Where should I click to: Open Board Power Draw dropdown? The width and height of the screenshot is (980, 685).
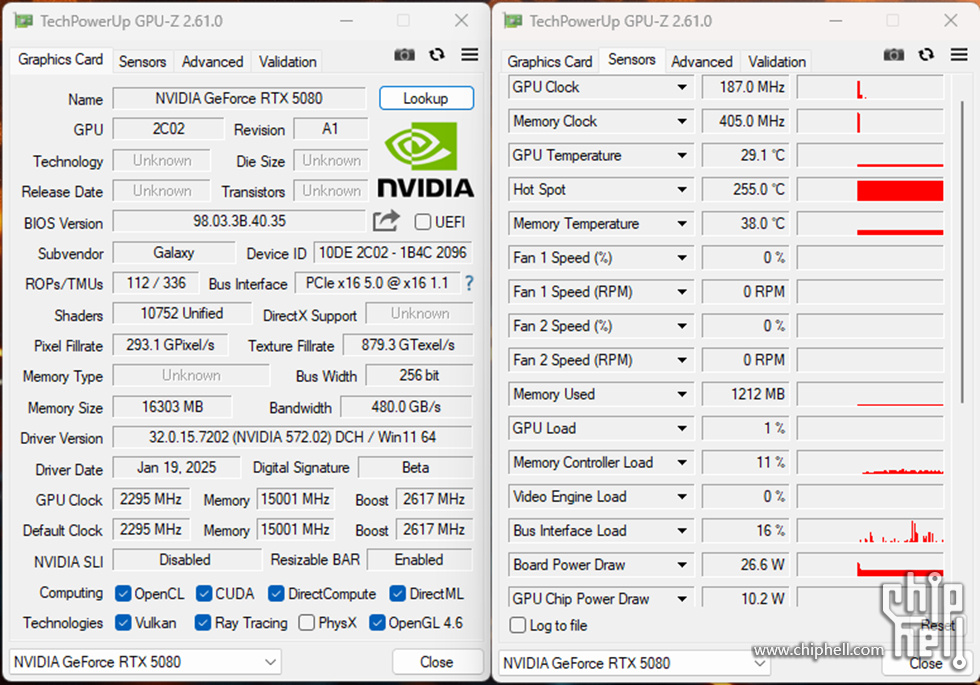pyautogui.click(x=682, y=564)
